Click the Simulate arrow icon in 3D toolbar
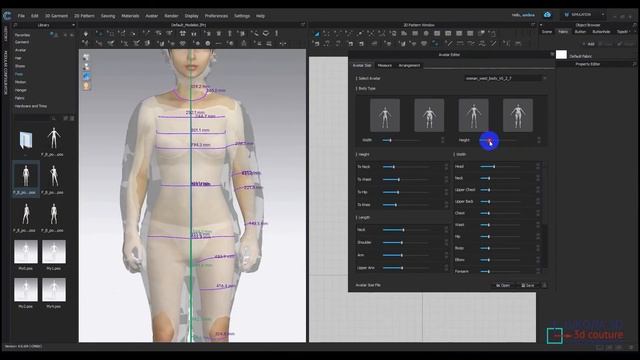640x360 pixels. [x=86, y=33]
